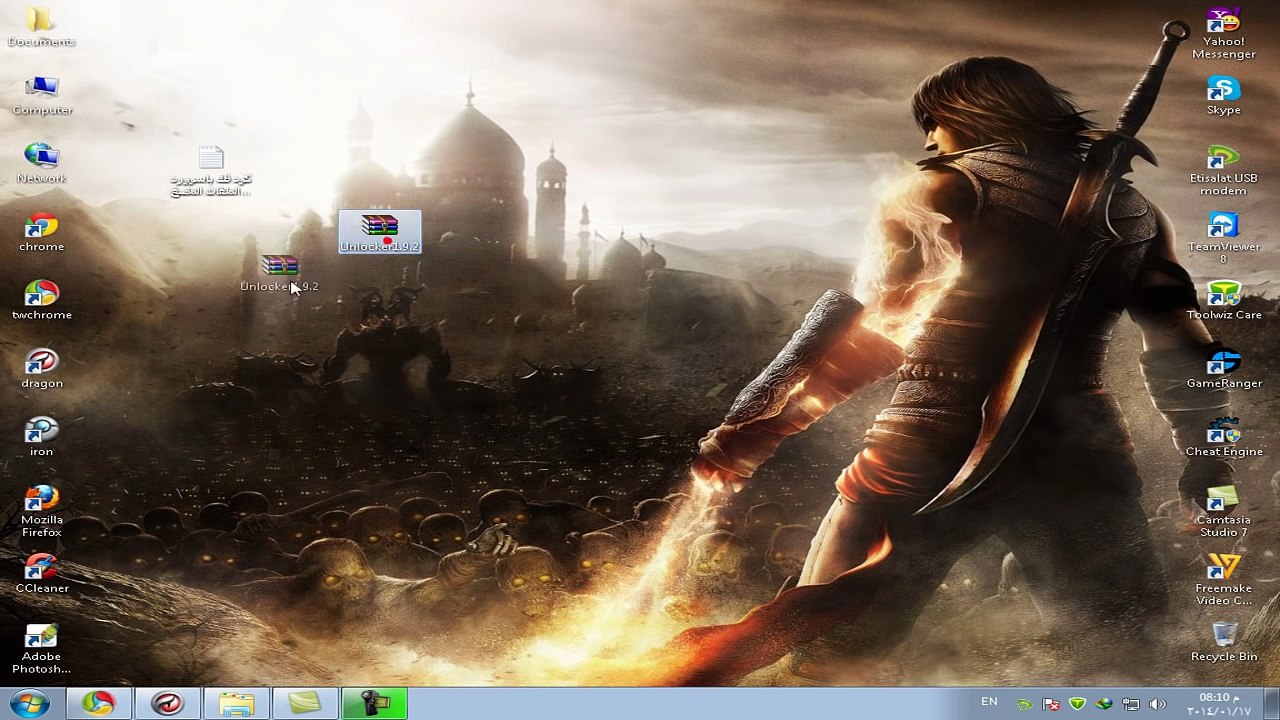
Task: Select the Skype desktop shortcut
Action: tap(1224, 96)
